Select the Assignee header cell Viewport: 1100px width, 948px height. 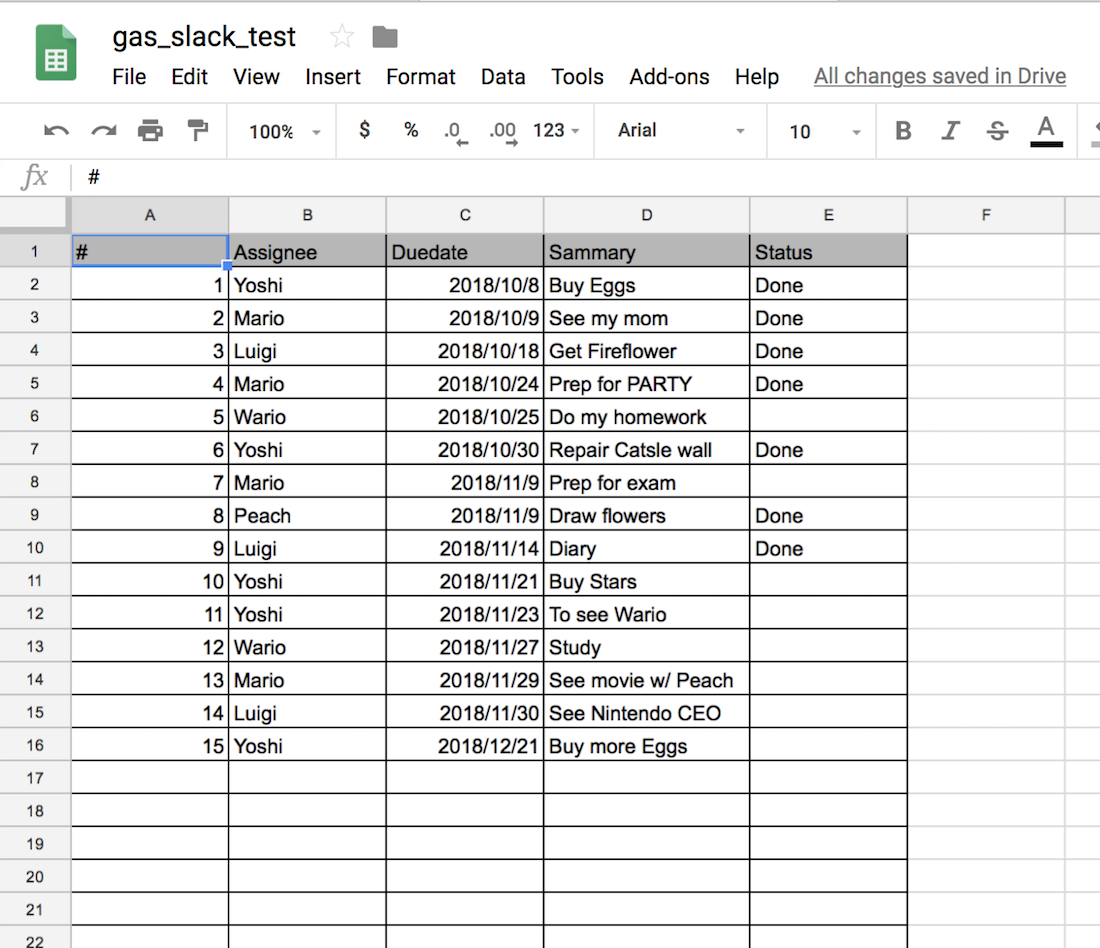click(307, 251)
